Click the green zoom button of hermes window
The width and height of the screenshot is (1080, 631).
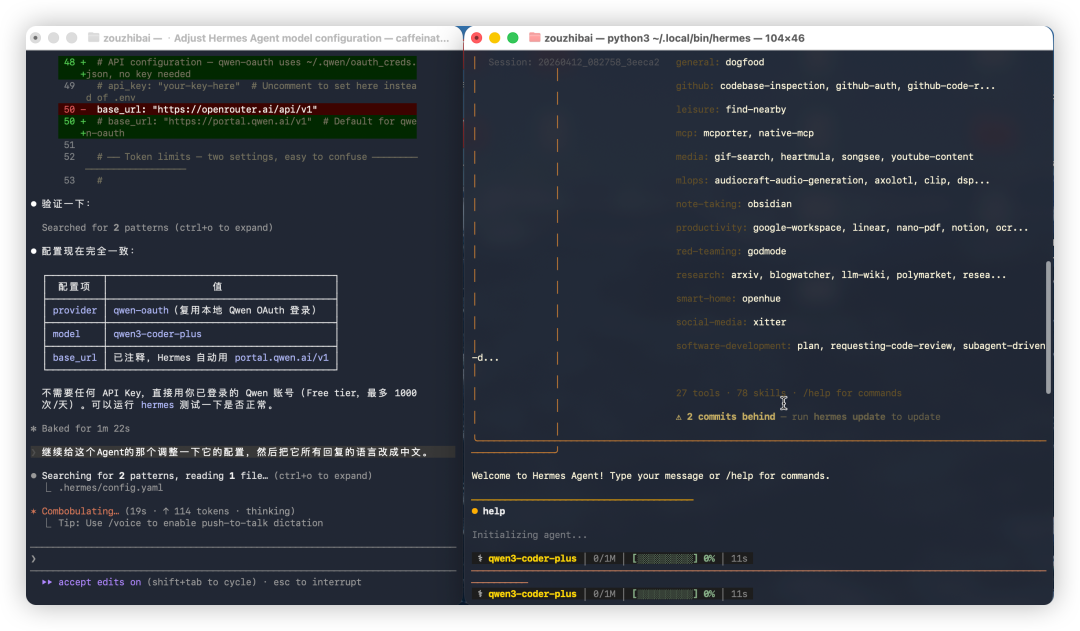coord(513,38)
